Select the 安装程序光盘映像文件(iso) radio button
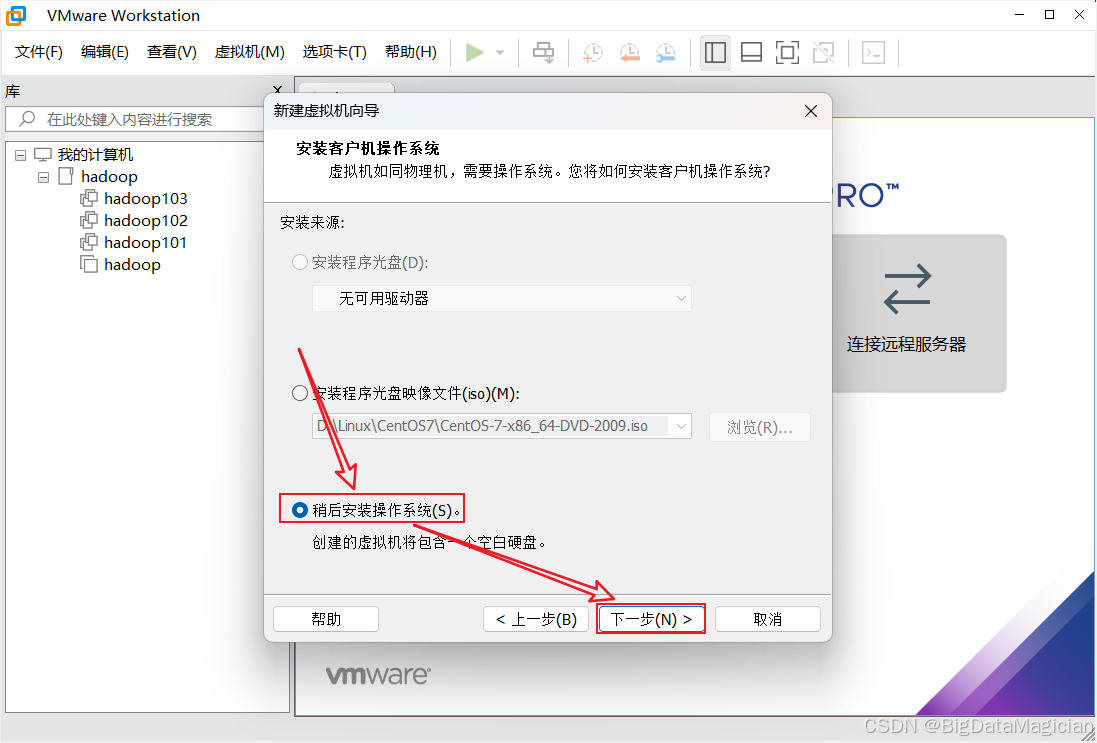The width and height of the screenshot is (1097, 743). click(299, 393)
